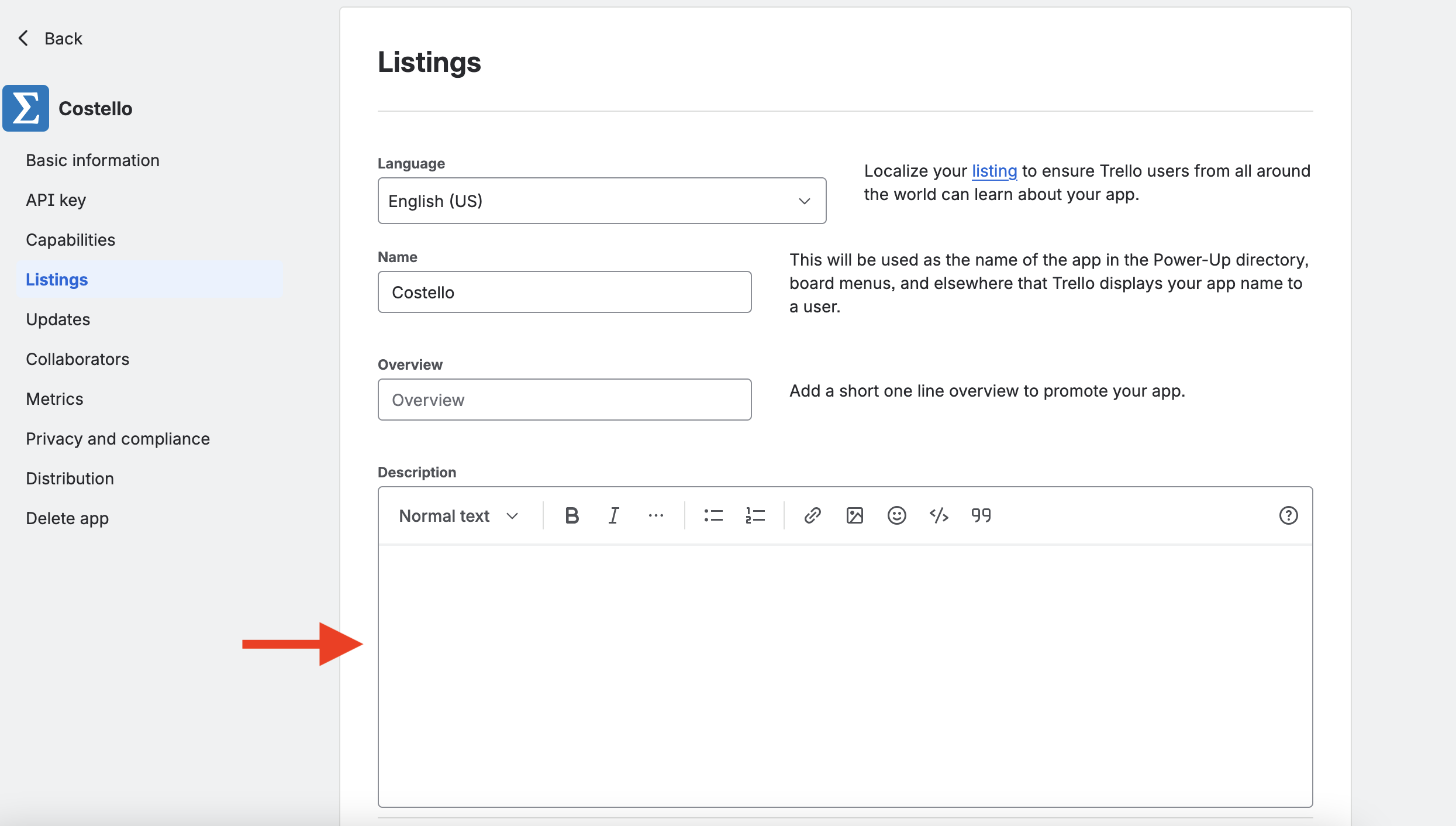
Task: Insert an image into the description
Action: click(x=855, y=515)
